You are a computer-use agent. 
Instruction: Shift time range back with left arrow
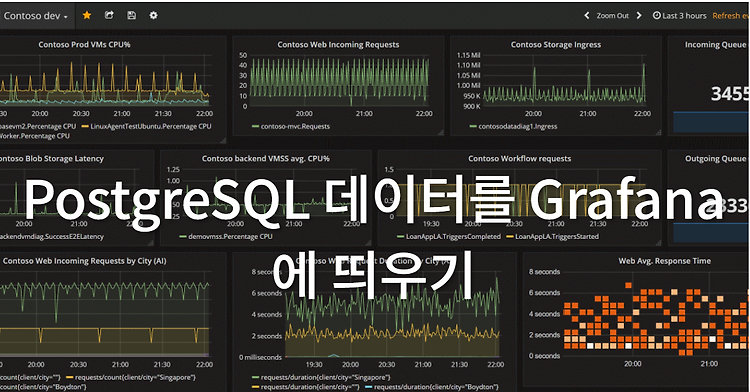(587, 16)
